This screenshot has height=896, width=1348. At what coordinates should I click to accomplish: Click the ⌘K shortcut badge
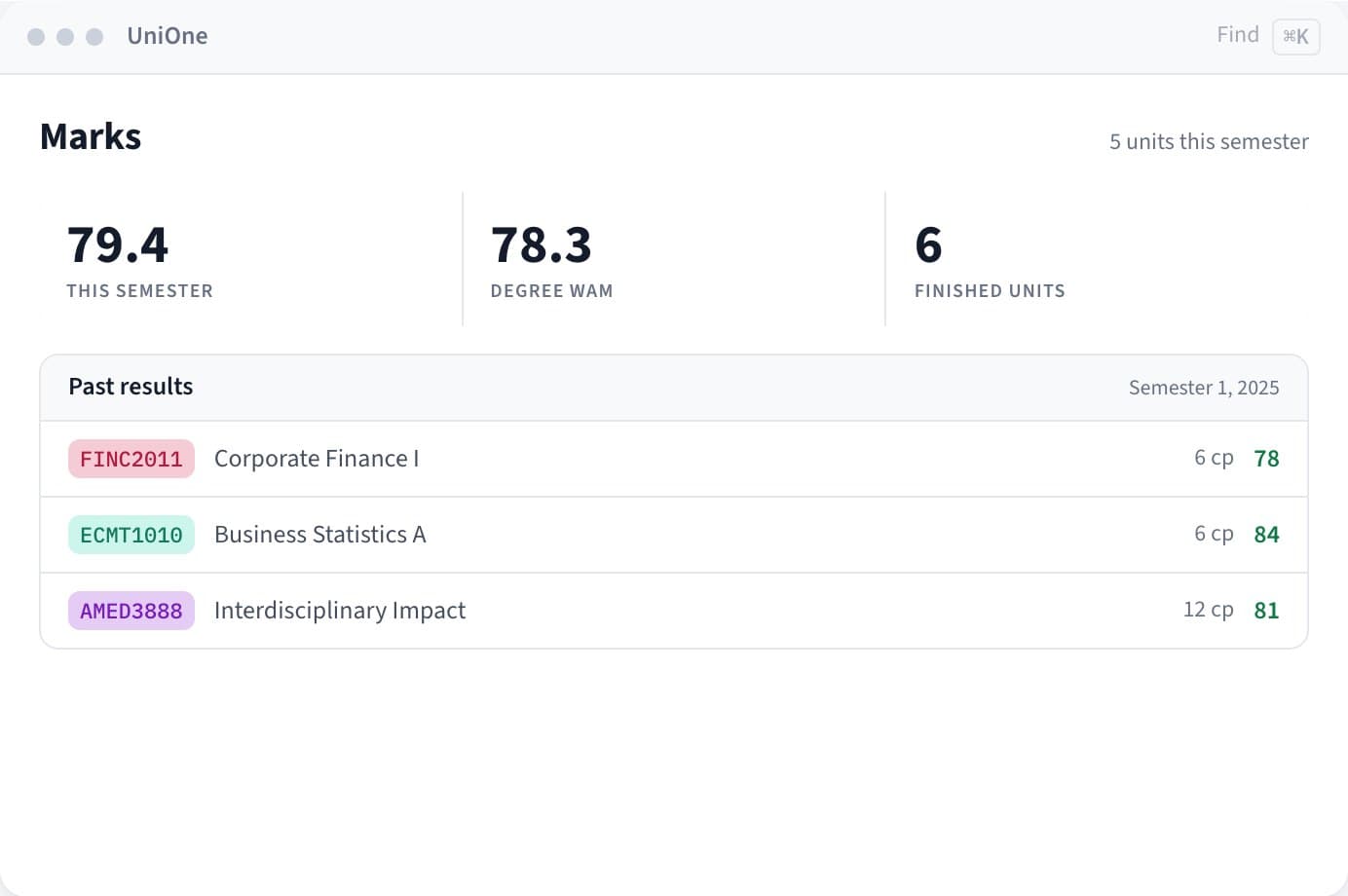click(1295, 37)
